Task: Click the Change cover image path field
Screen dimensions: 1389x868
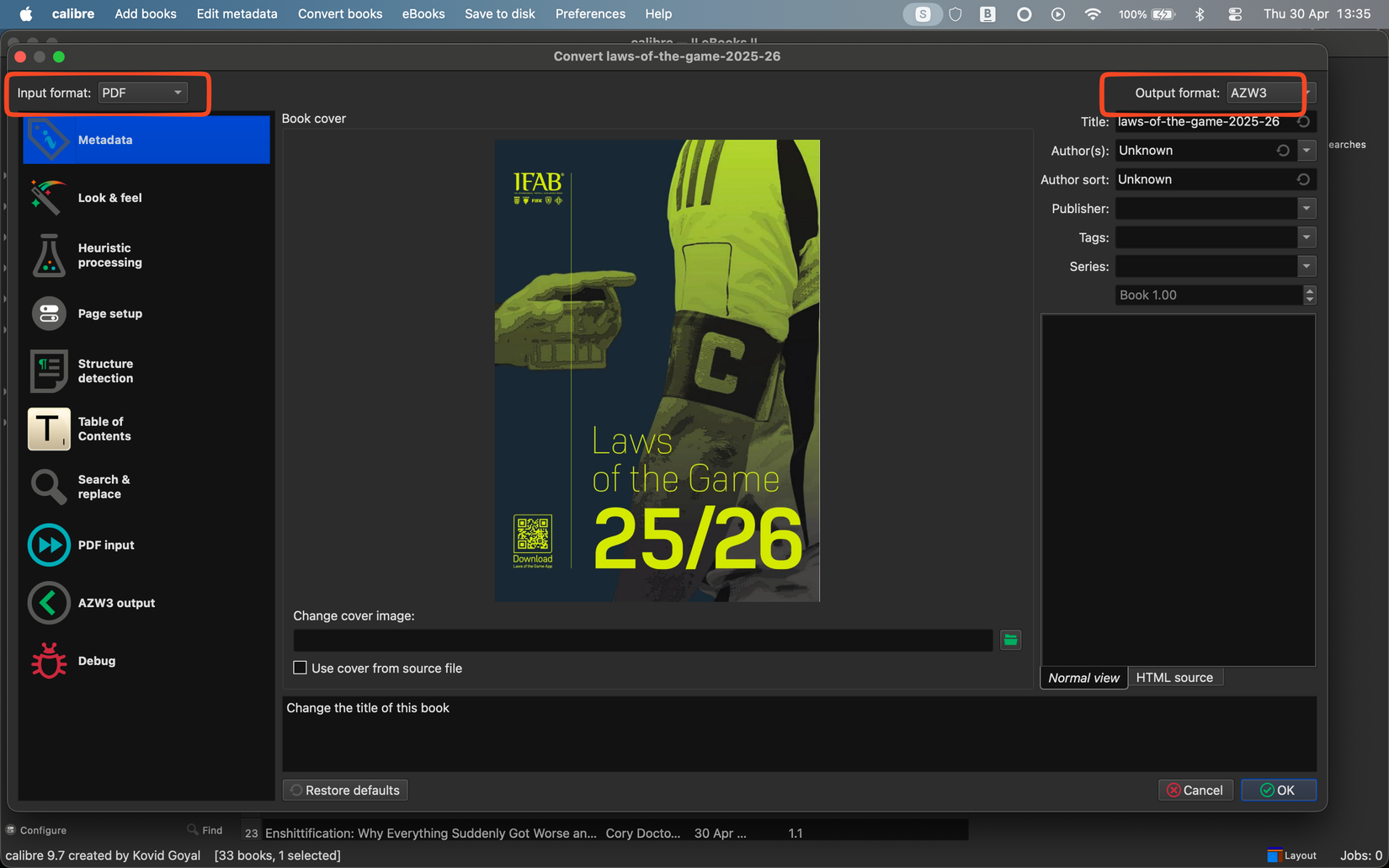Action: [x=643, y=640]
